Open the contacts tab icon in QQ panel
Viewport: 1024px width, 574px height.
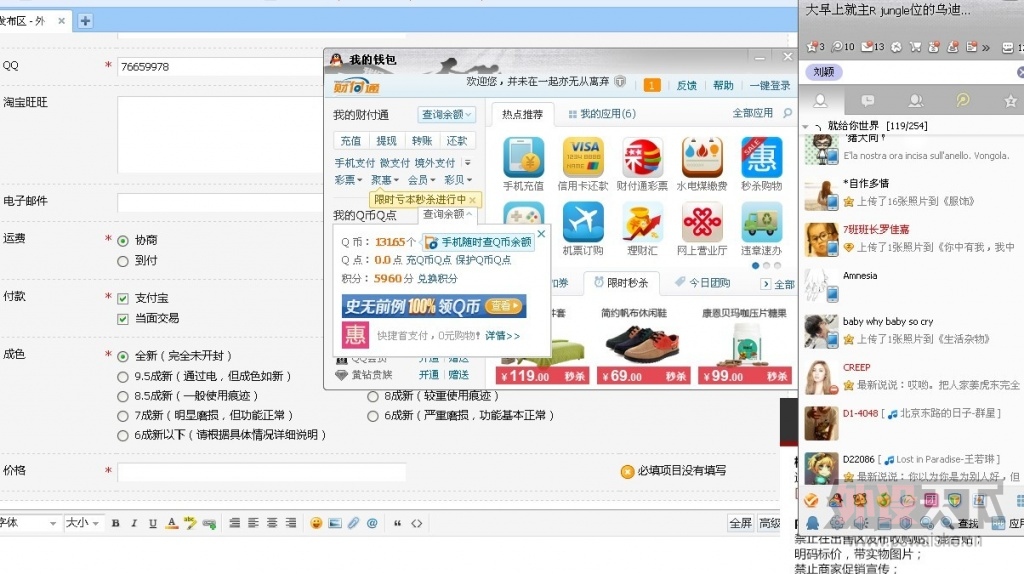(x=820, y=101)
